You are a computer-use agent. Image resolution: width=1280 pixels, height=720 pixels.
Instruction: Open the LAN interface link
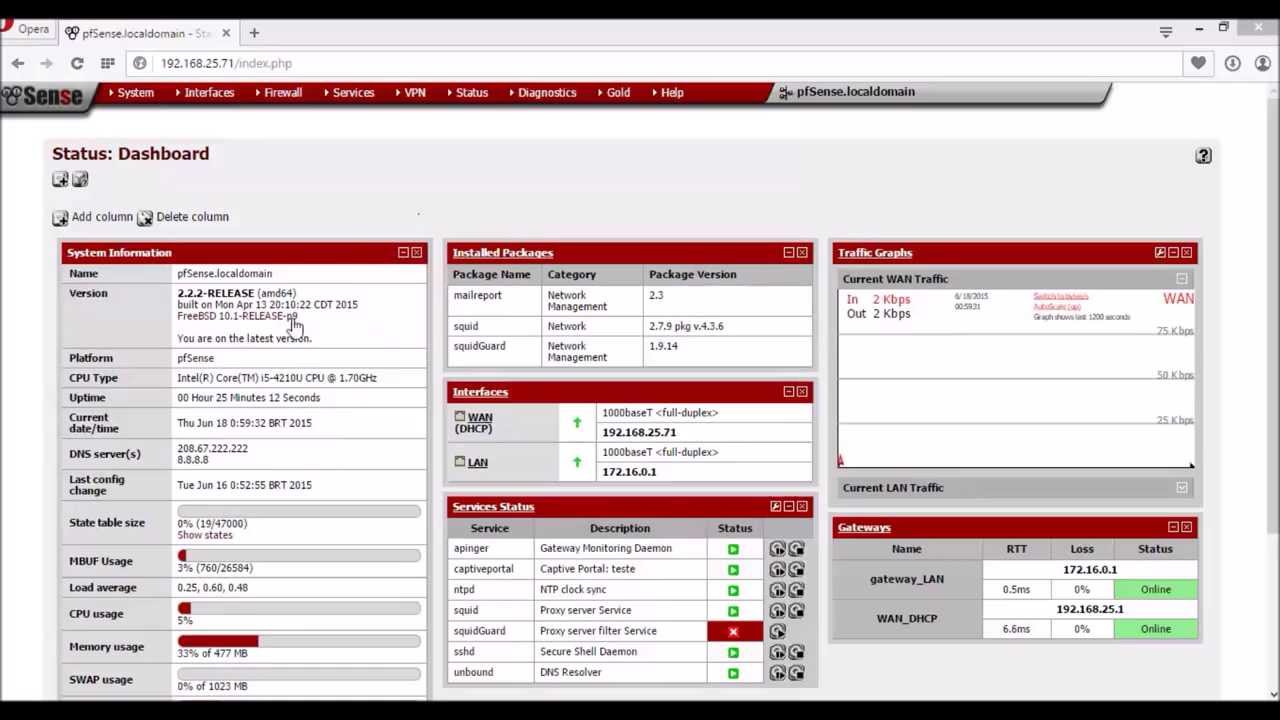478,463
